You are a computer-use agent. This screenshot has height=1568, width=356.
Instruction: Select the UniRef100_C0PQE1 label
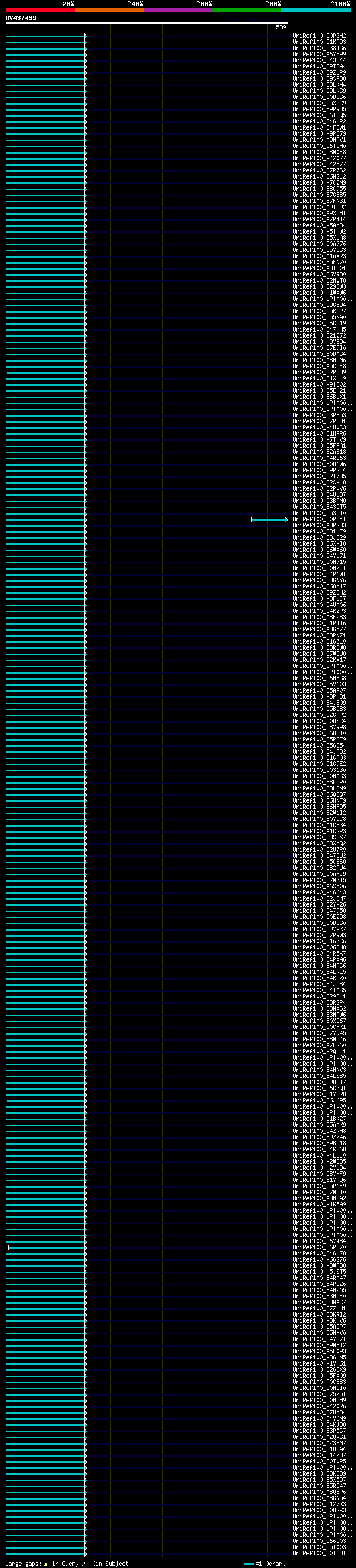319,519
